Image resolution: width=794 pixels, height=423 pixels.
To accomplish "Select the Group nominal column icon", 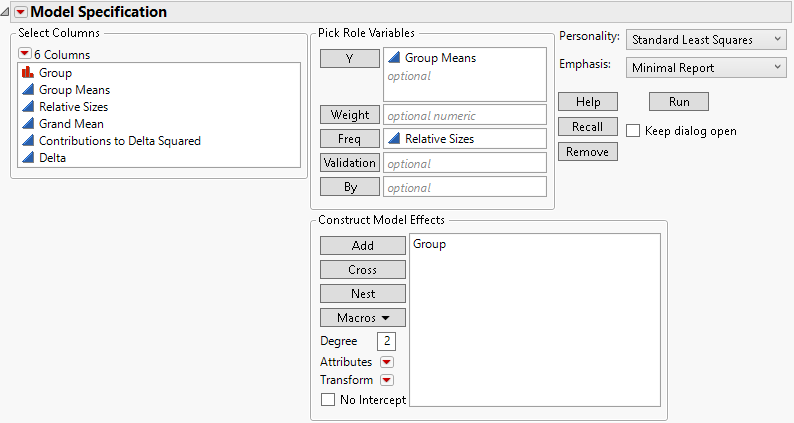I will (27, 73).
